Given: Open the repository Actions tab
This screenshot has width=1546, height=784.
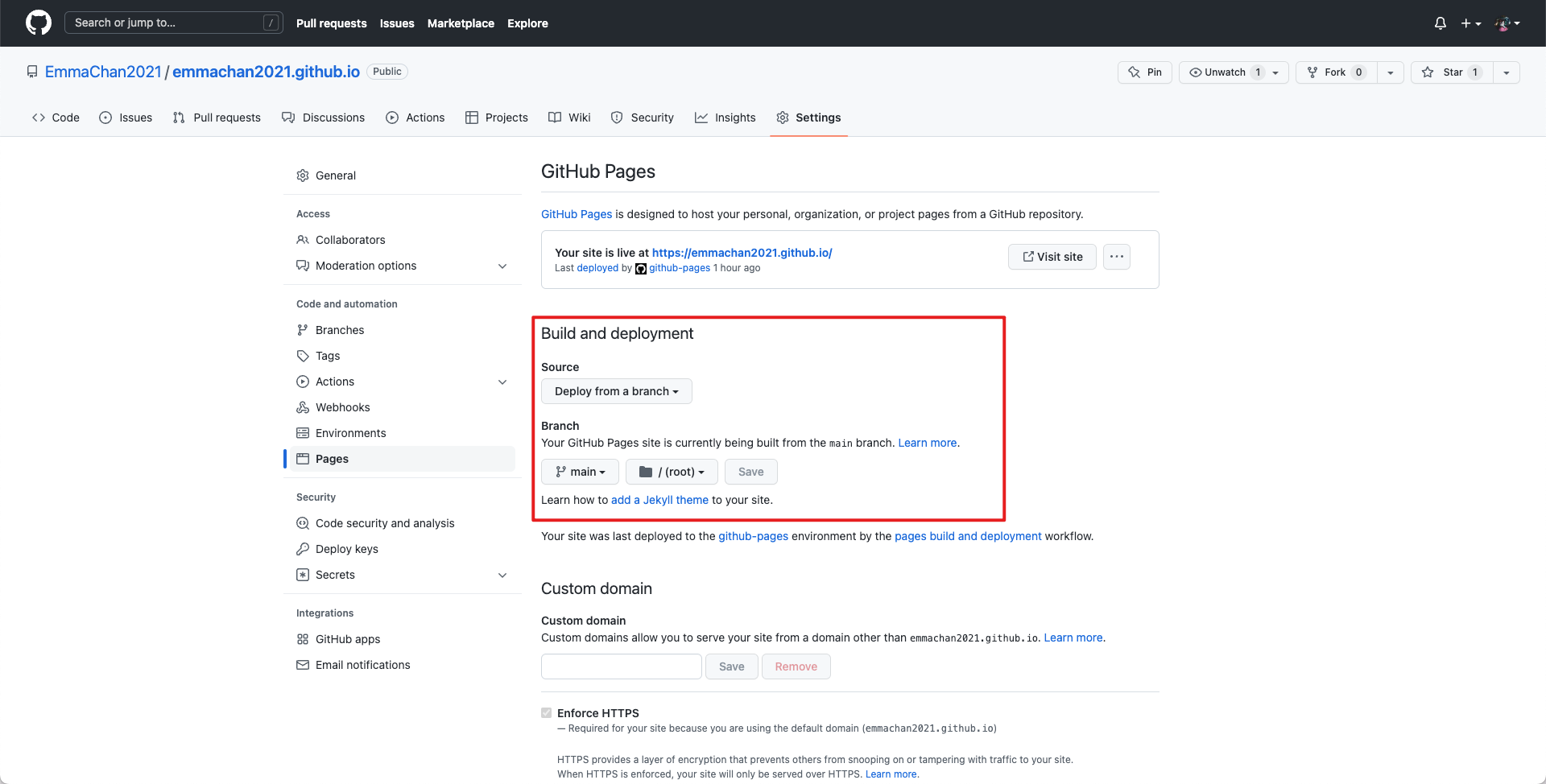Looking at the screenshot, I should [x=415, y=118].
